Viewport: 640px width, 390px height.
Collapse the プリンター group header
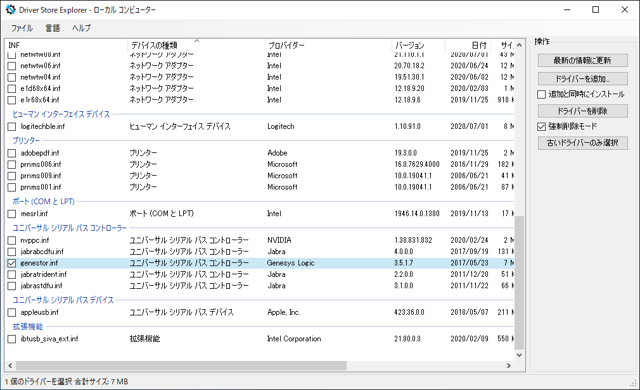(26, 141)
